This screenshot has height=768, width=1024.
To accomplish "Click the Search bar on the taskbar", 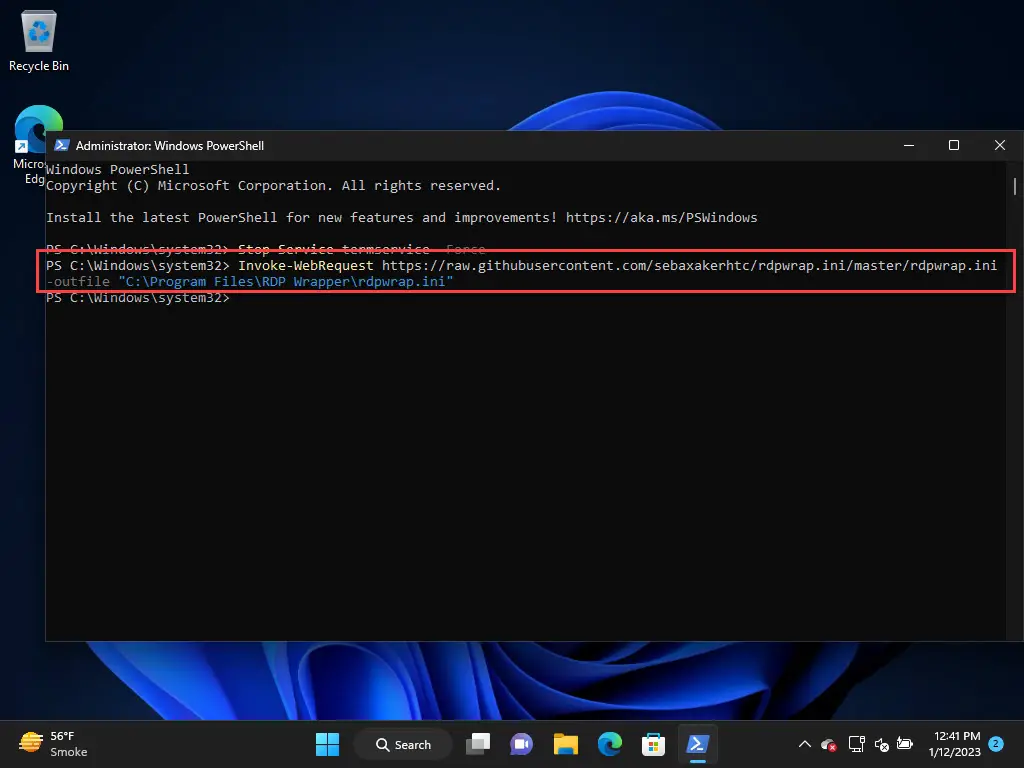I will point(403,744).
